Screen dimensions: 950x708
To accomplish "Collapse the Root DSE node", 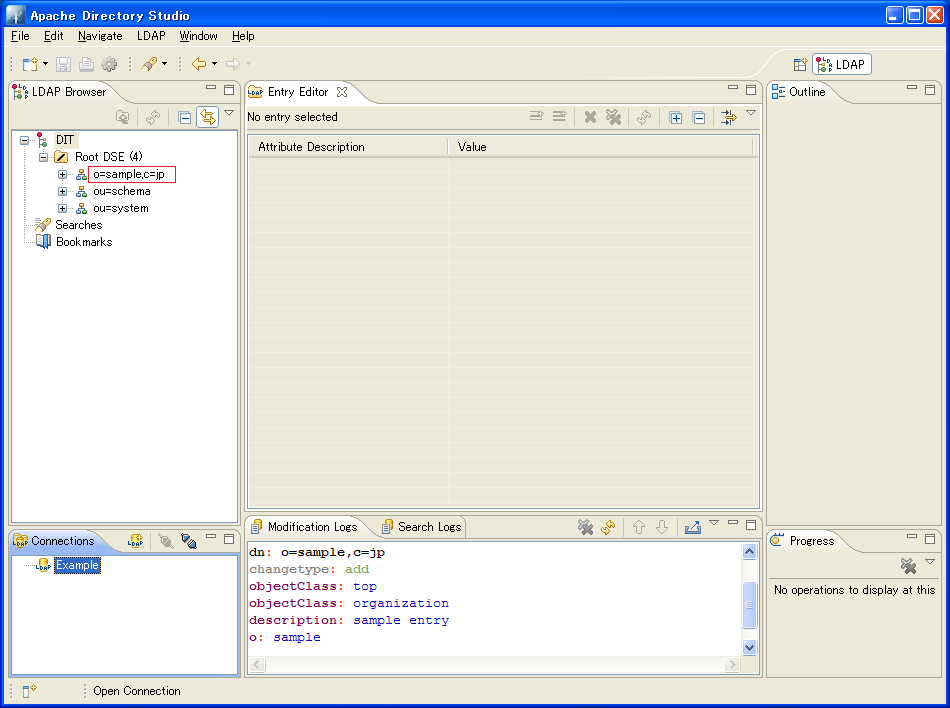I will 44,157.
